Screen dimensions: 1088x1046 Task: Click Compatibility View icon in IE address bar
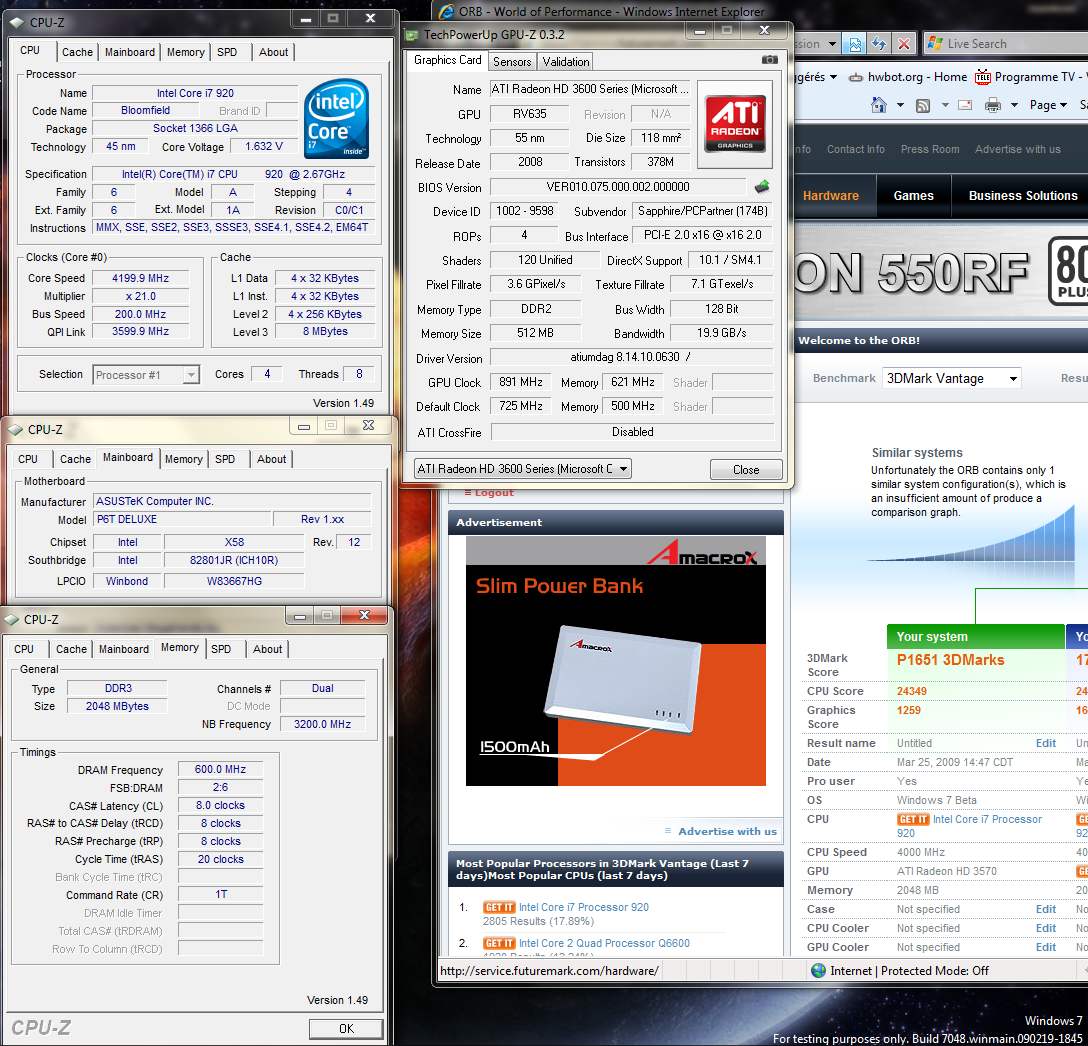[x=855, y=44]
